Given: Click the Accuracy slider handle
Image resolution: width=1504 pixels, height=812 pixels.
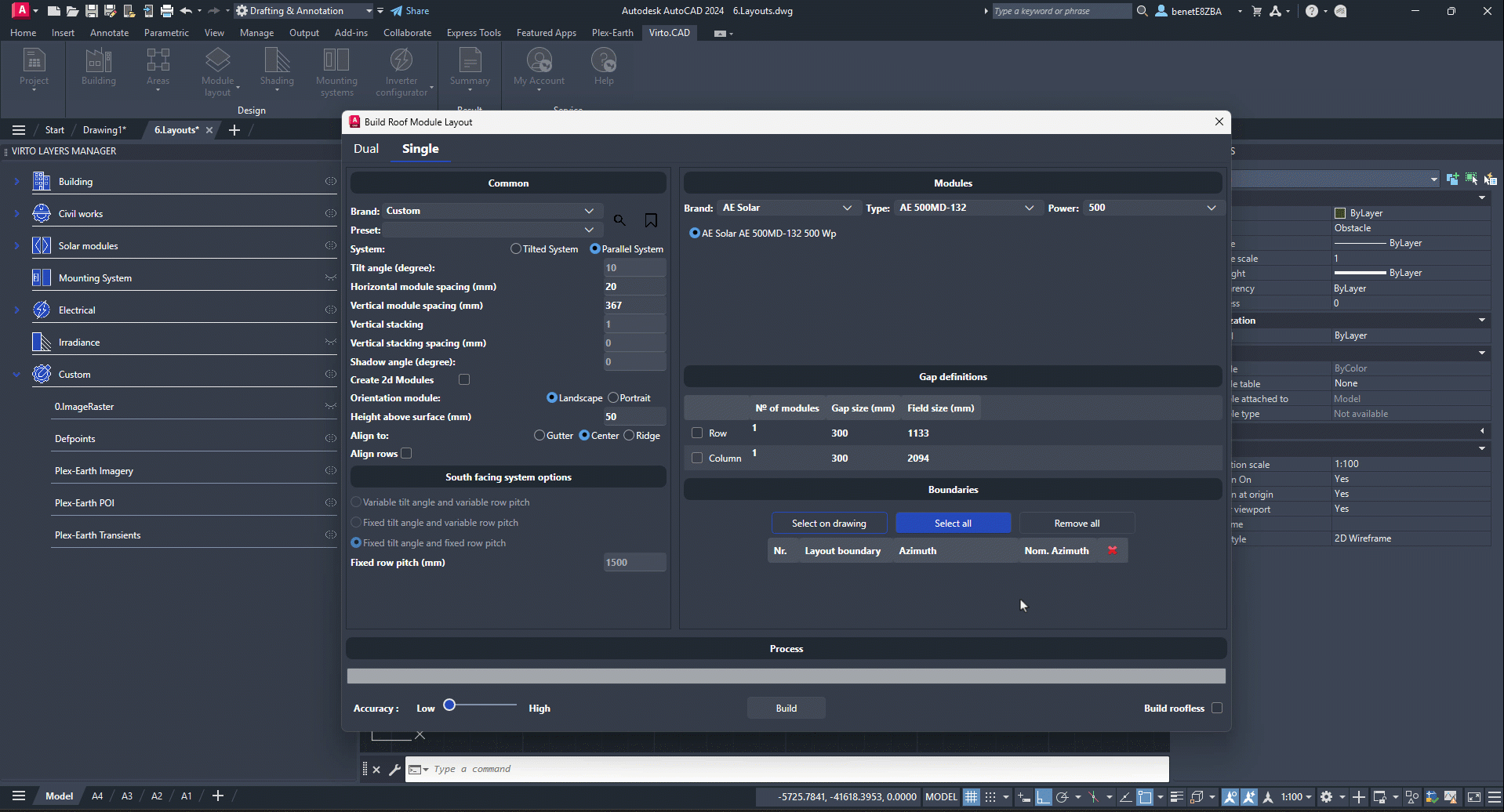Looking at the screenshot, I should [449, 705].
